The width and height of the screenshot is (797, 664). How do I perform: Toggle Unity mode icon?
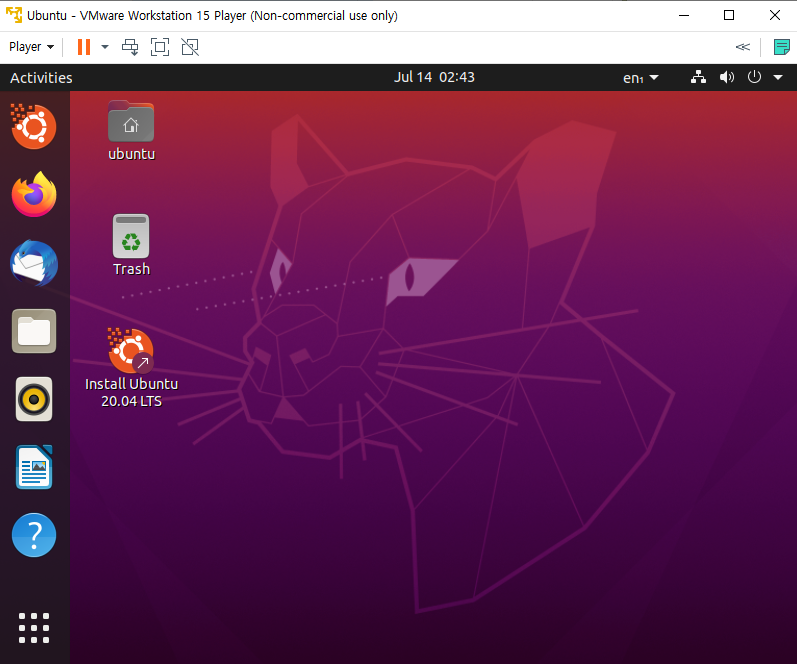[x=190, y=47]
